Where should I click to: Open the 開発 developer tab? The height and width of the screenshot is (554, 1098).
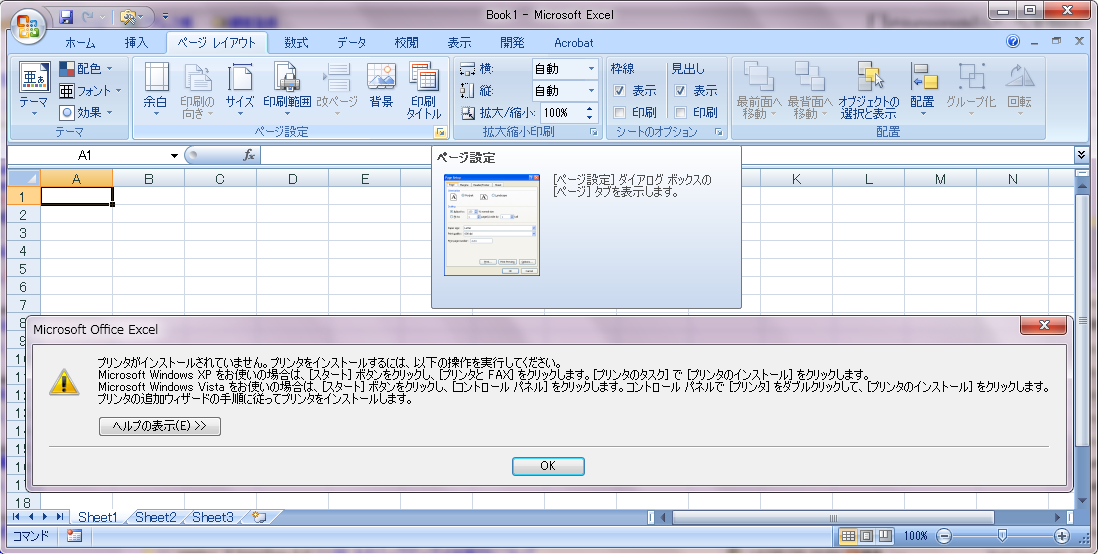pyautogui.click(x=513, y=43)
